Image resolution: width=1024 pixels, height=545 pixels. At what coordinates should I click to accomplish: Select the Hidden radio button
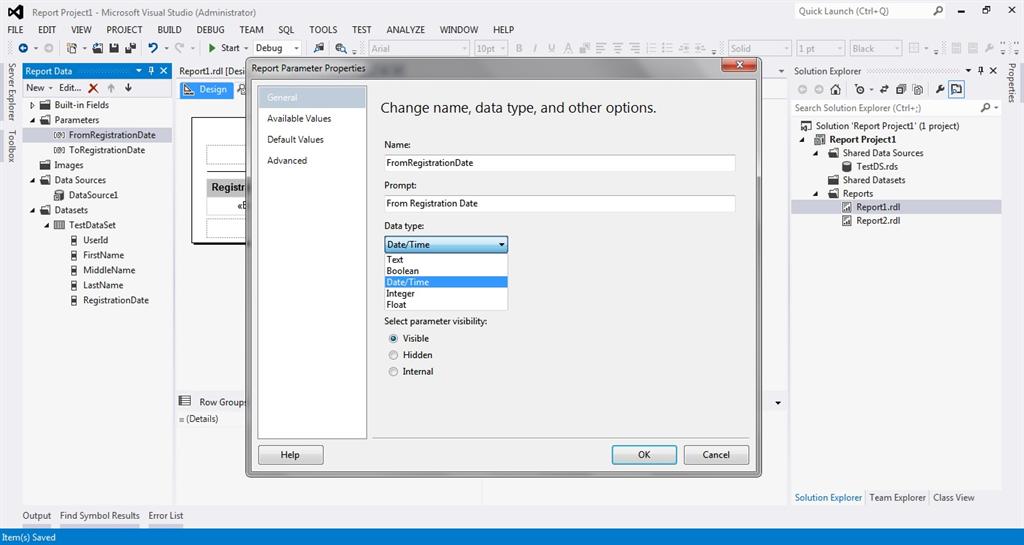393,355
